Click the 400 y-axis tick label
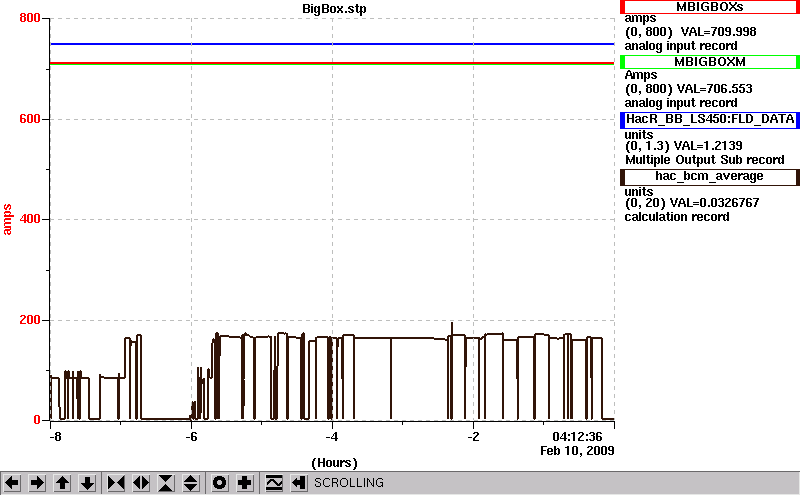 [x=30, y=219]
